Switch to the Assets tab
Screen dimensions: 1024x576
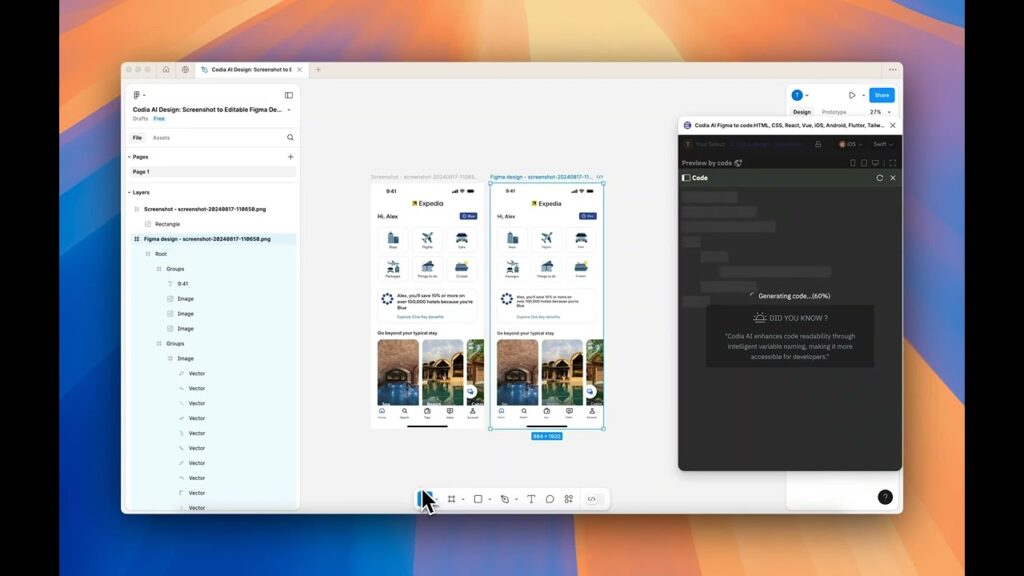coord(161,138)
